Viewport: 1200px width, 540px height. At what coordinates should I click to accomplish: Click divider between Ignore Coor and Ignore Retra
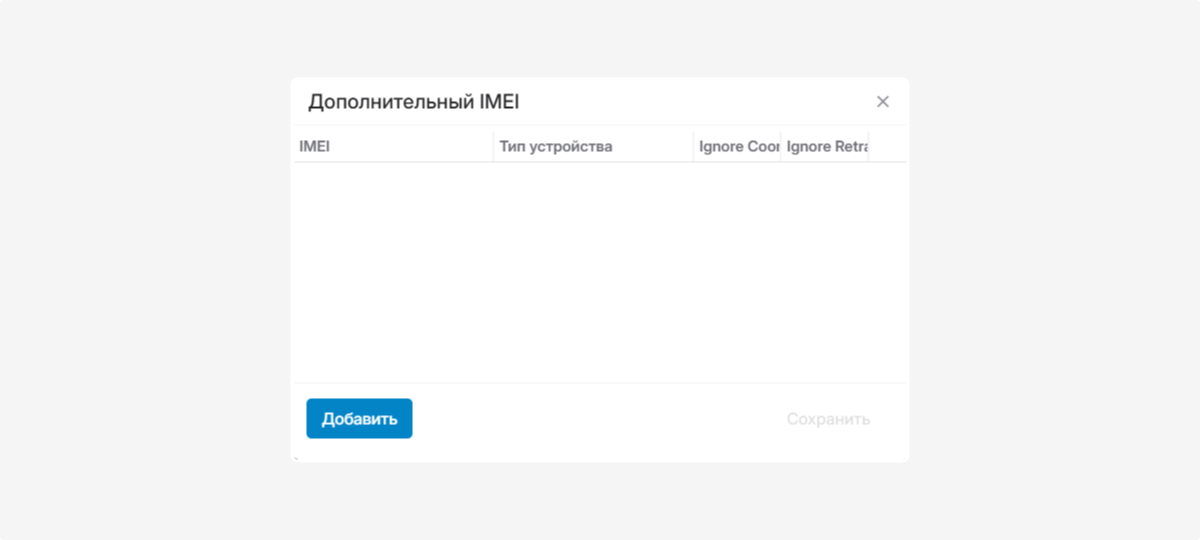point(781,147)
